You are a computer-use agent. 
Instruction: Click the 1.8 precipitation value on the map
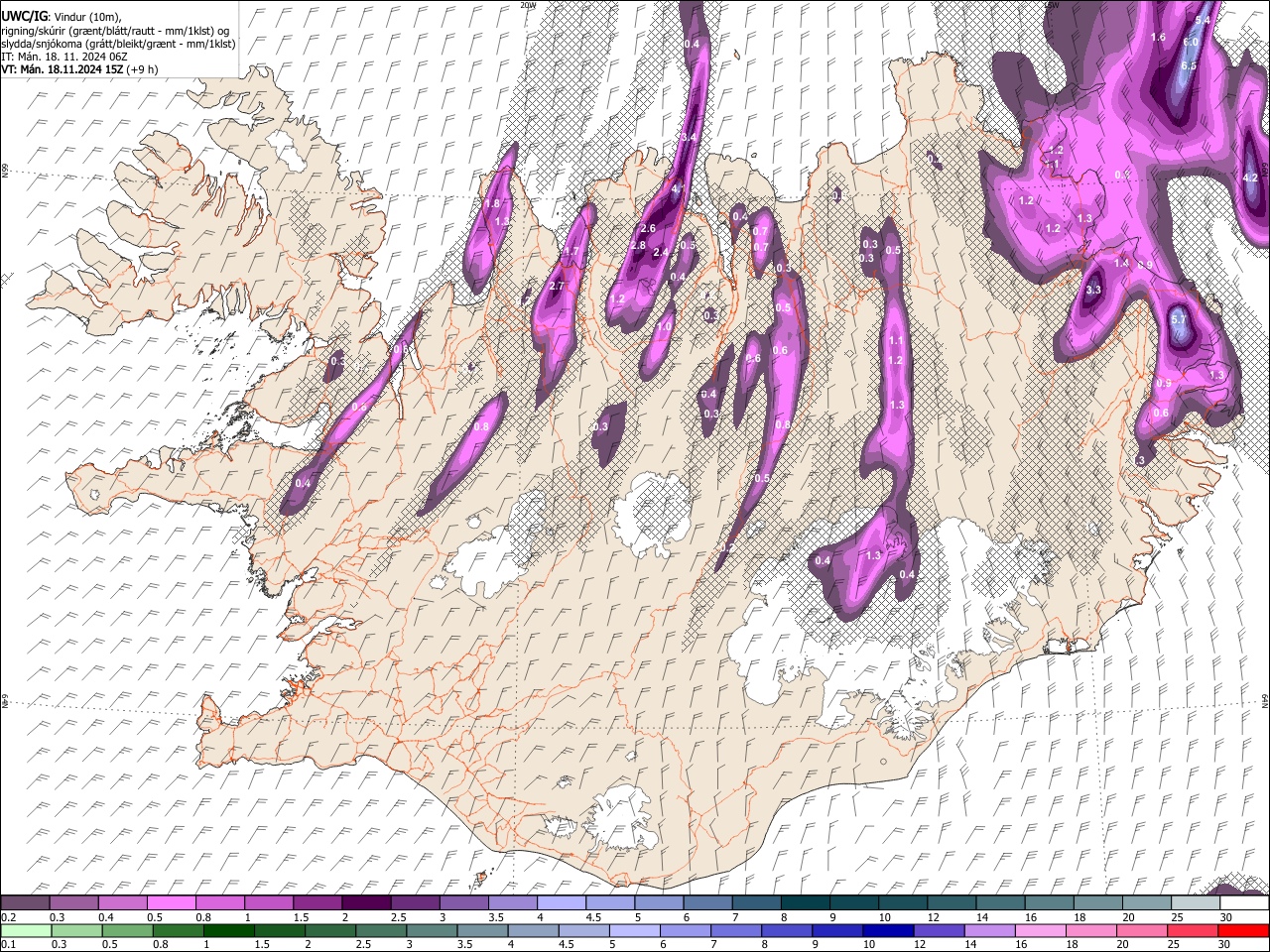click(x=493, y=203)
